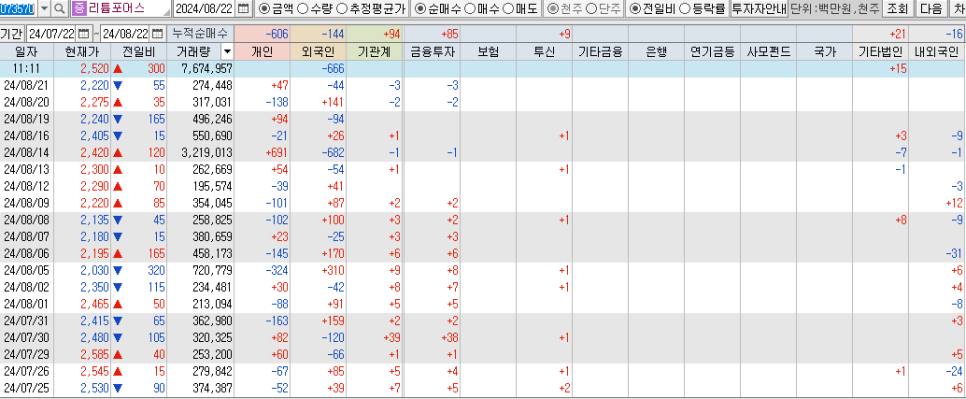Click the 외국인 column header

pos(318,52)
